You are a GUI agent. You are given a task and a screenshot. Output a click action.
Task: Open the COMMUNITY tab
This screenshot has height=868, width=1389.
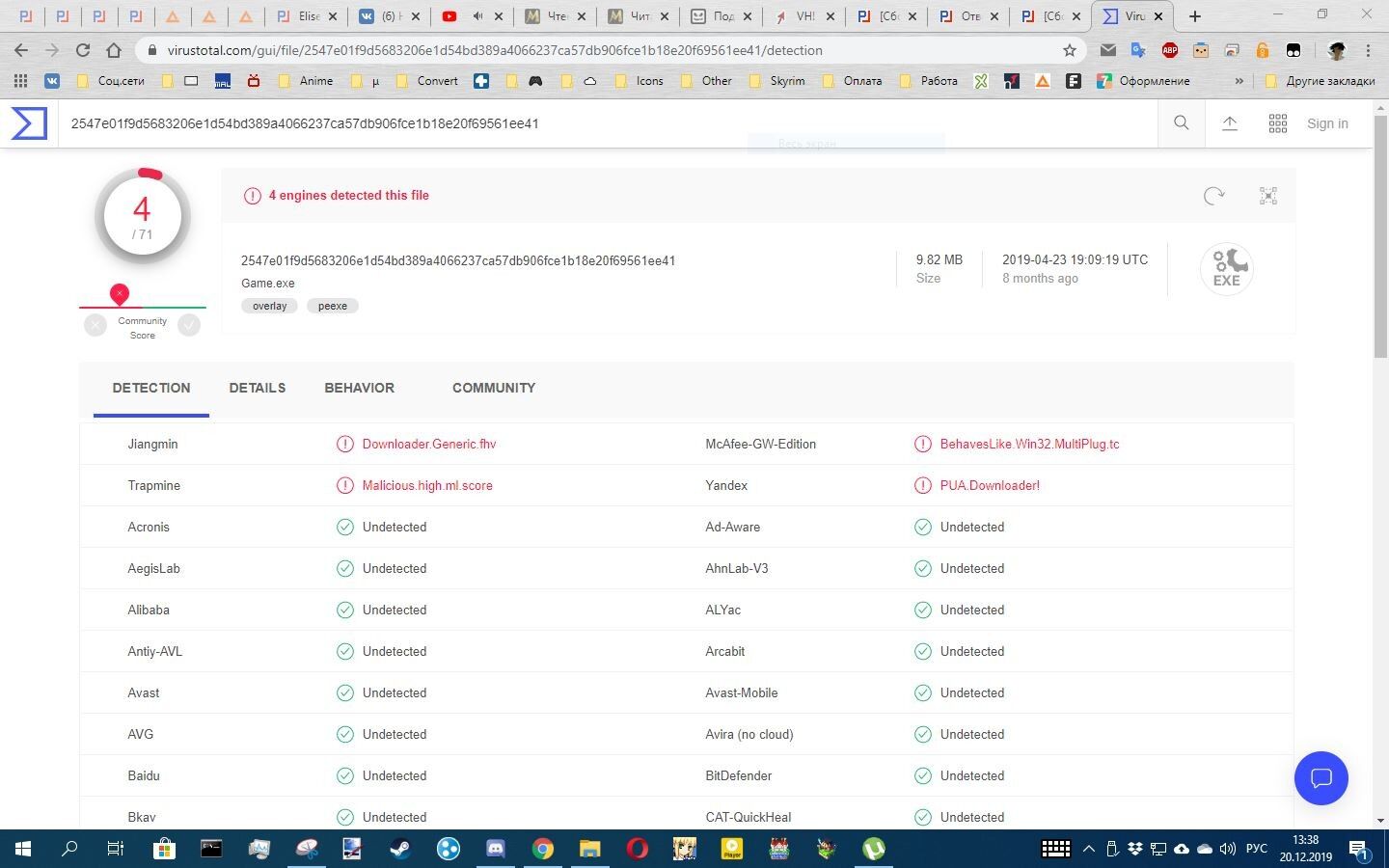[494, 388]
